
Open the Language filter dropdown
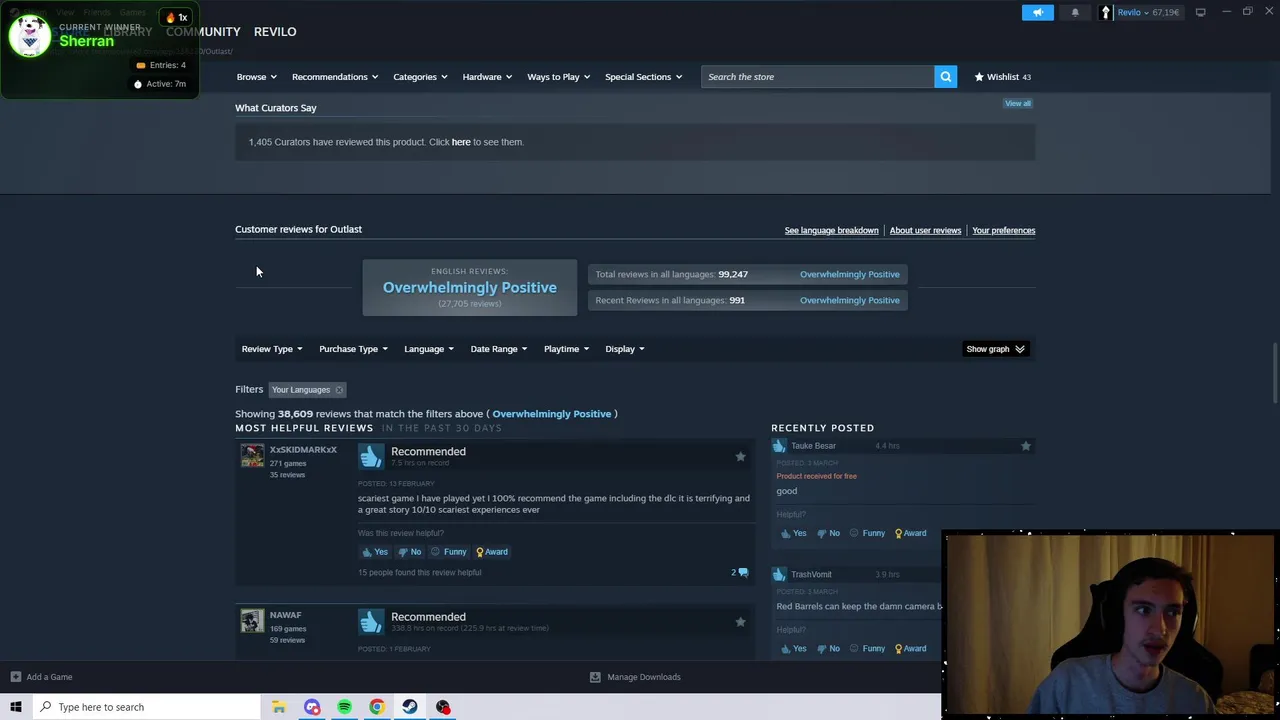point(428,349)
